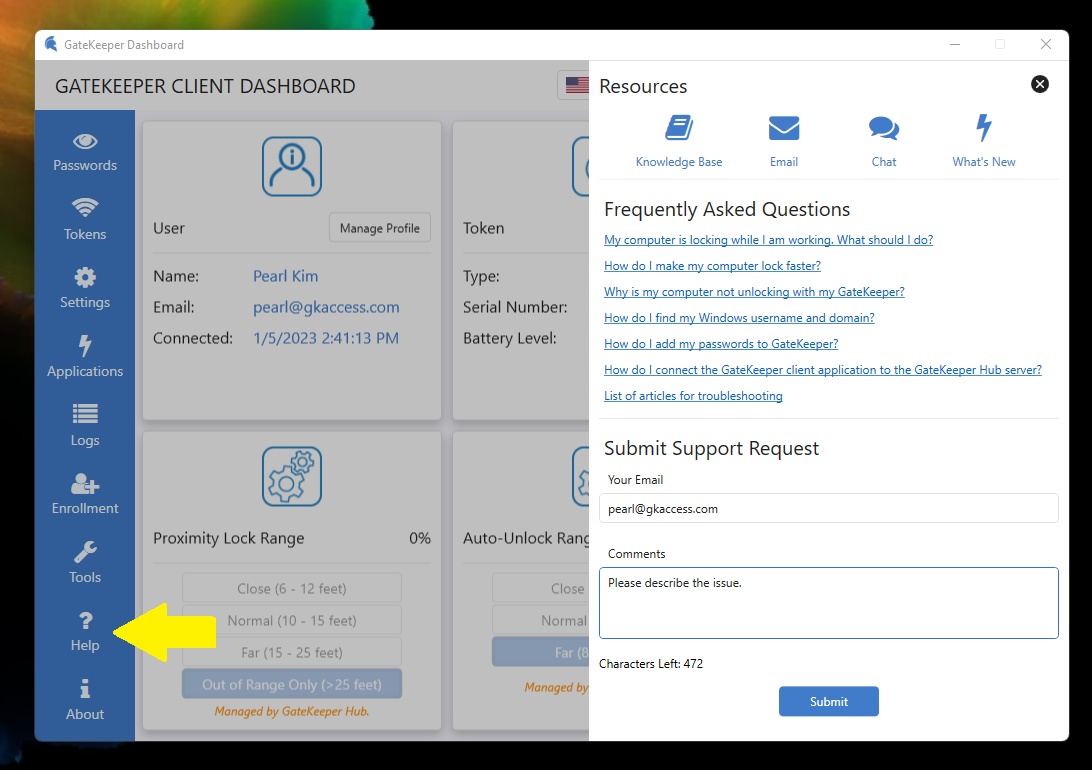The image size is (1092, 770).
Task: Close the Resources panel
Action: tap(1040, 84)
